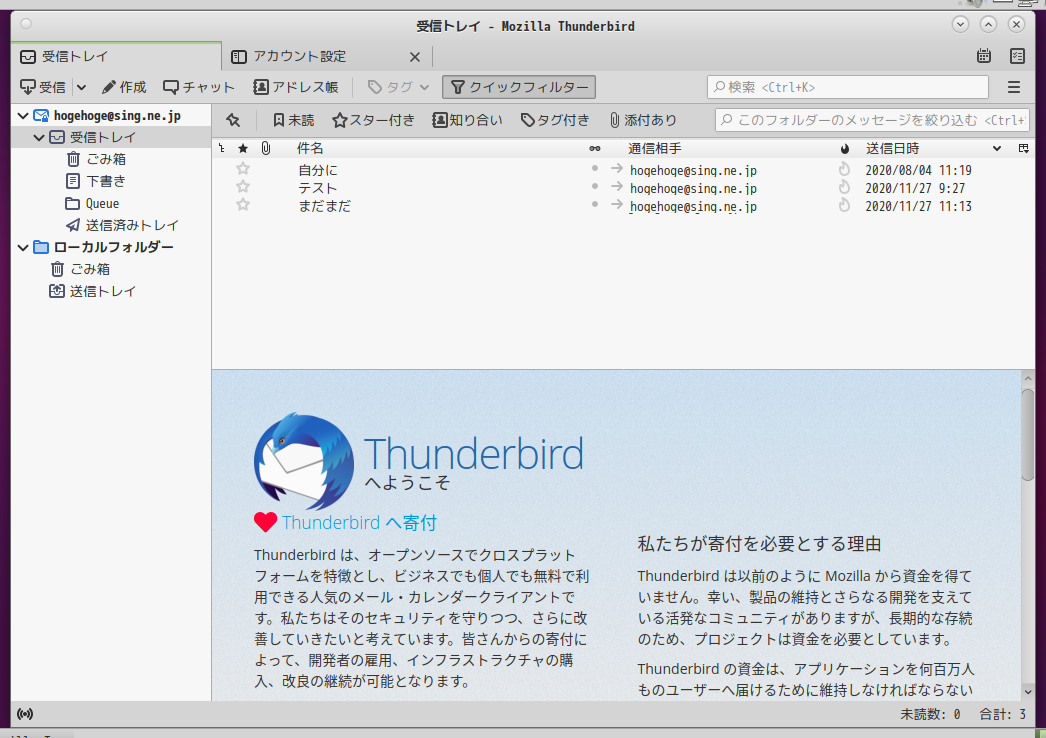Click the scrollbar down arrow in preview pane
This screenshot has height=738, width=1046.
click(1028, 692)
